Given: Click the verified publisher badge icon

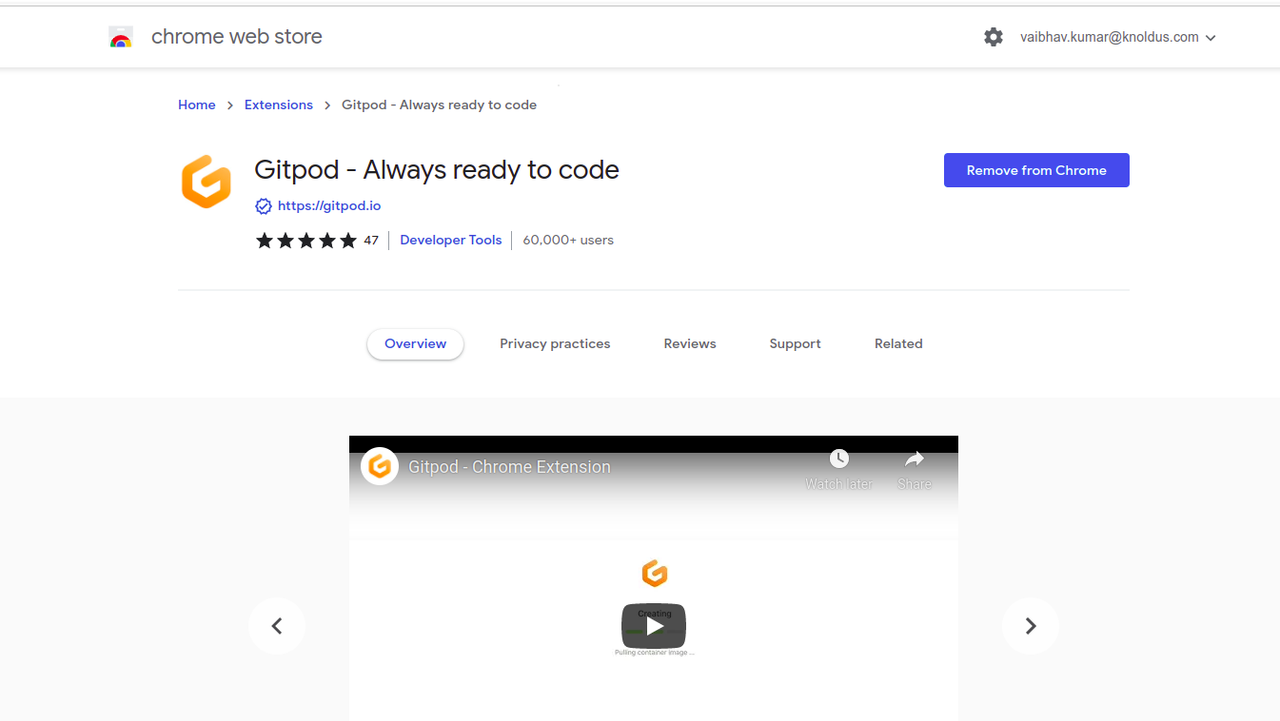Looking at the screenshot, I should (263, 205).
